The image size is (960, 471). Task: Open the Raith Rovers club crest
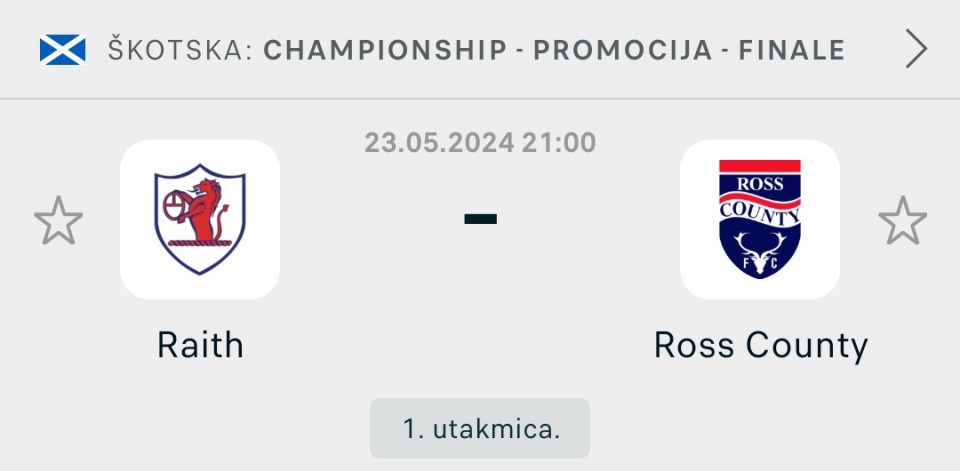coord(200,219)
